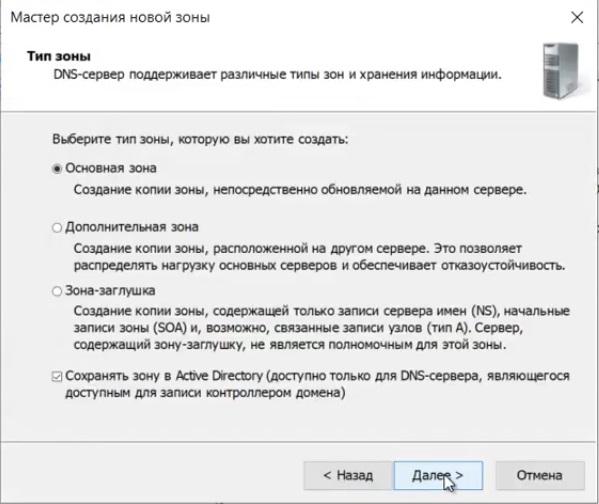Screen dimensions: 599x504
Task: Click the stub zone description mentioning NS records
Action: (x=322, y=311)
